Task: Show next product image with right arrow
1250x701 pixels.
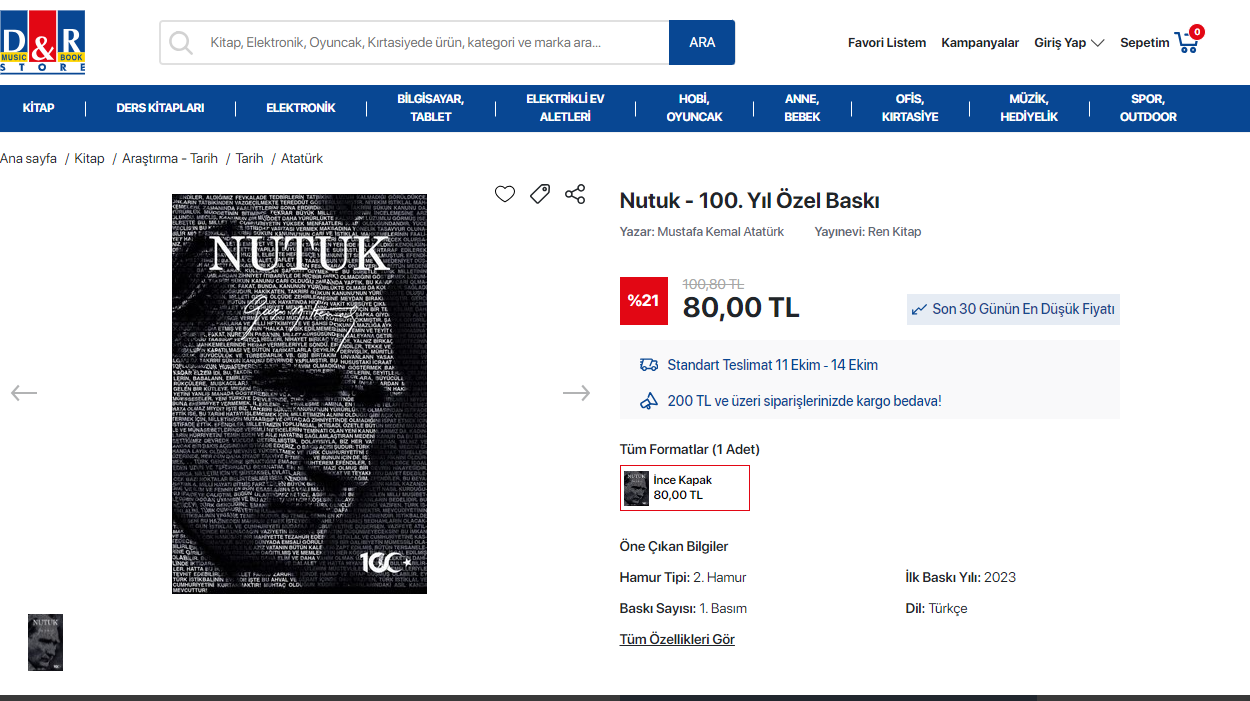Action: point(576,393)
